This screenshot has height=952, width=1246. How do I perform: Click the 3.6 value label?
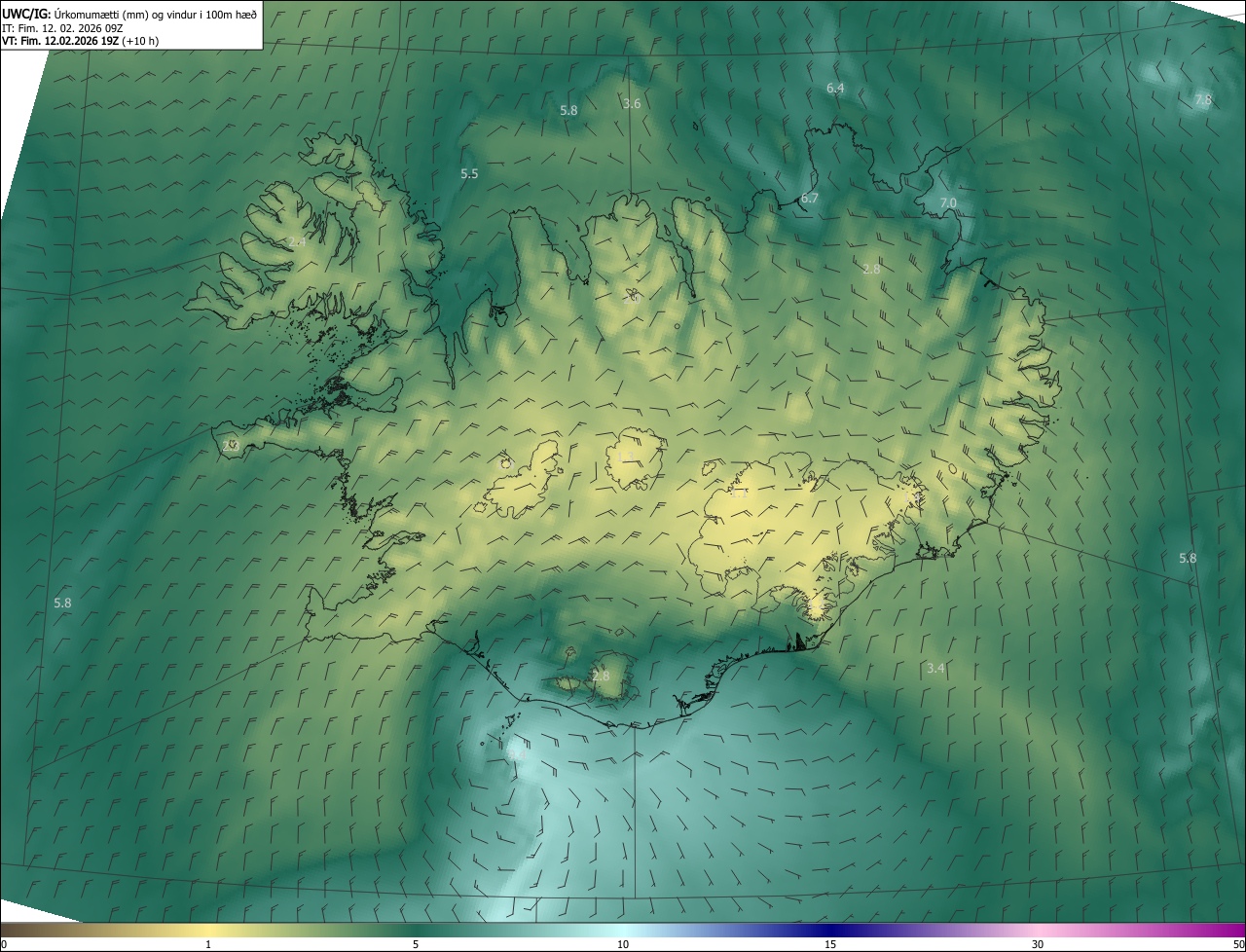click(632, 104)
